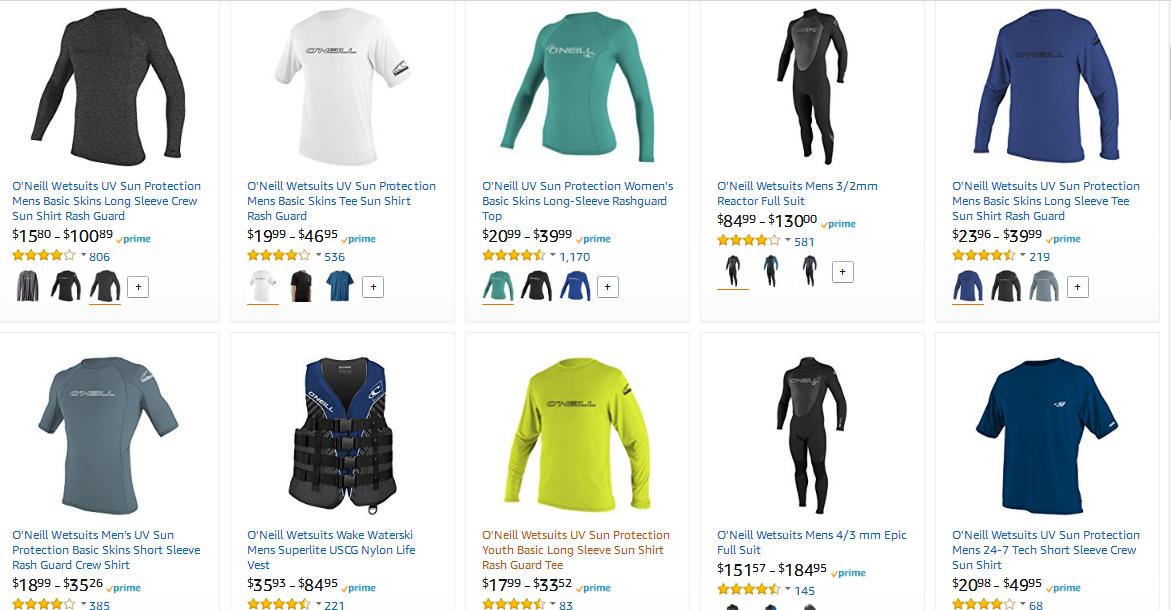Open the Mens 3/2mm Reactor Full Suit link
1171x610 pixels.
797,193
